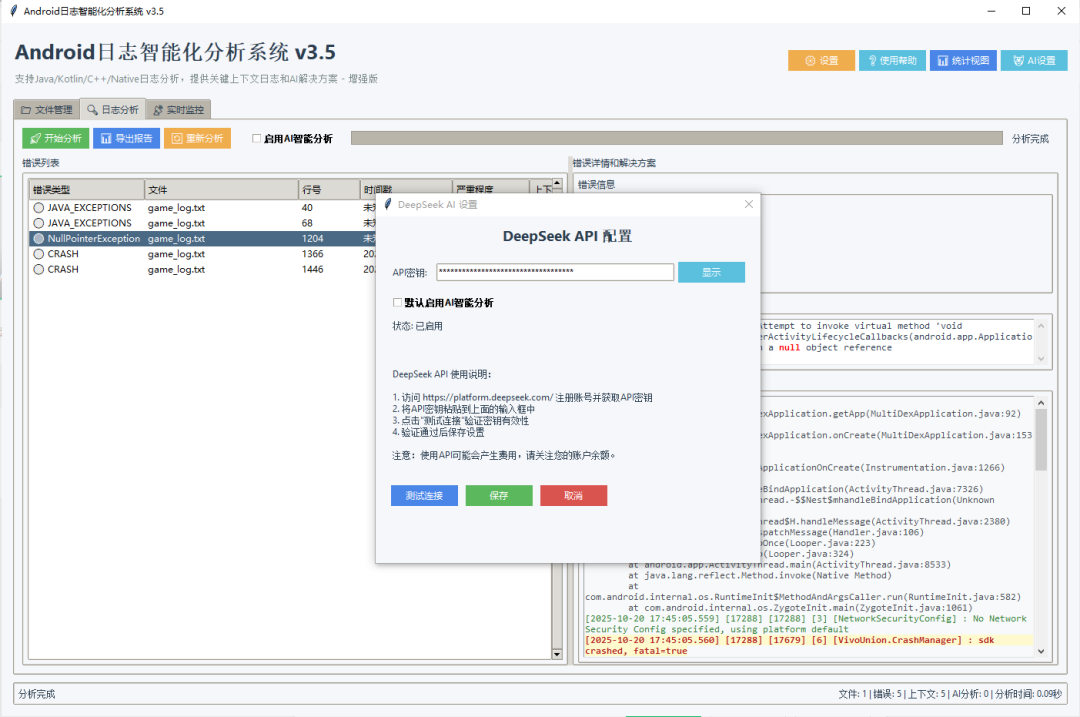Viewport: 1080px width, 717px height.
Task: Minimize the application window
Action: pos(991,11)
